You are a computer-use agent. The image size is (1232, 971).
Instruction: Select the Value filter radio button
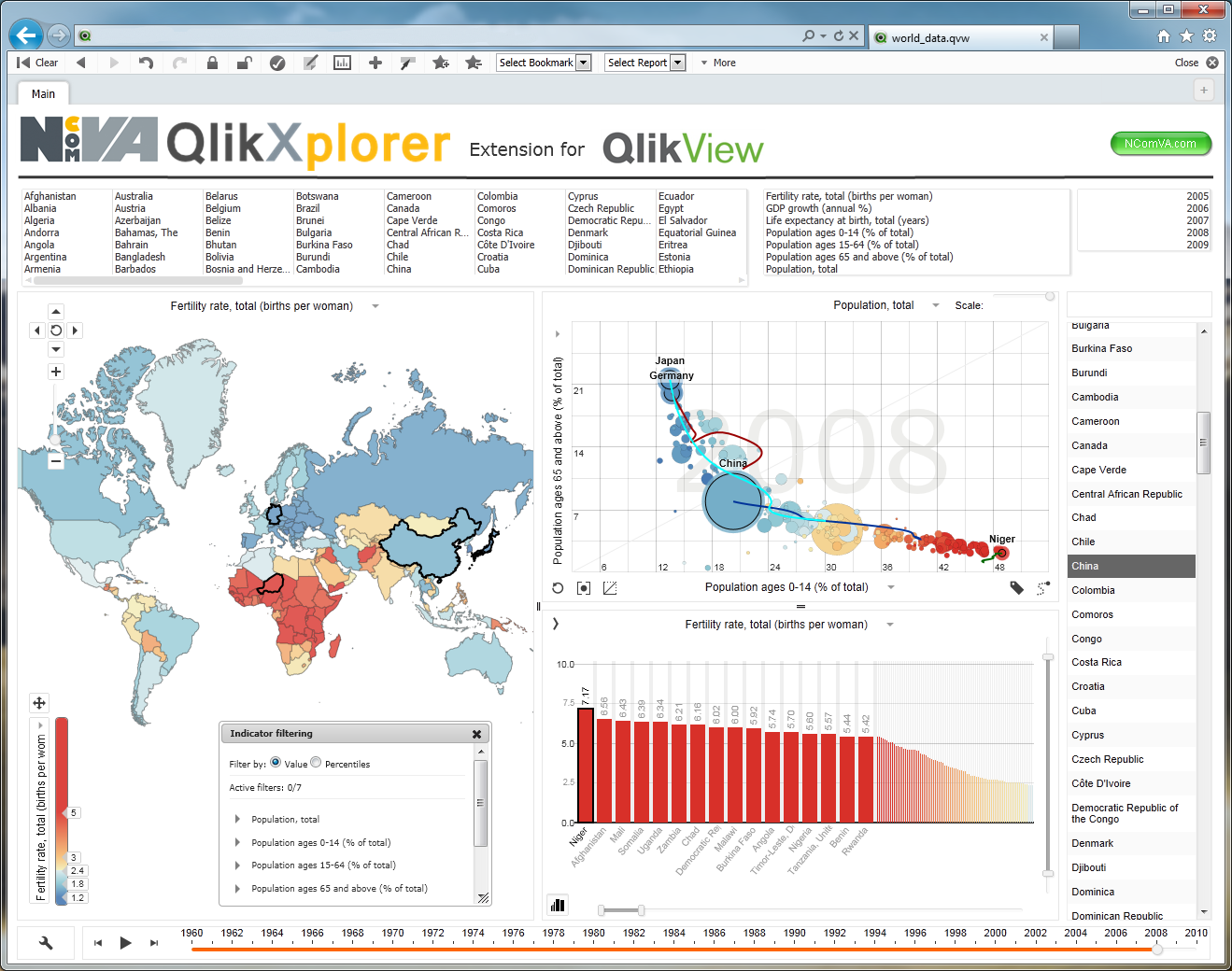pyautogui.click(x=276, y=763)
